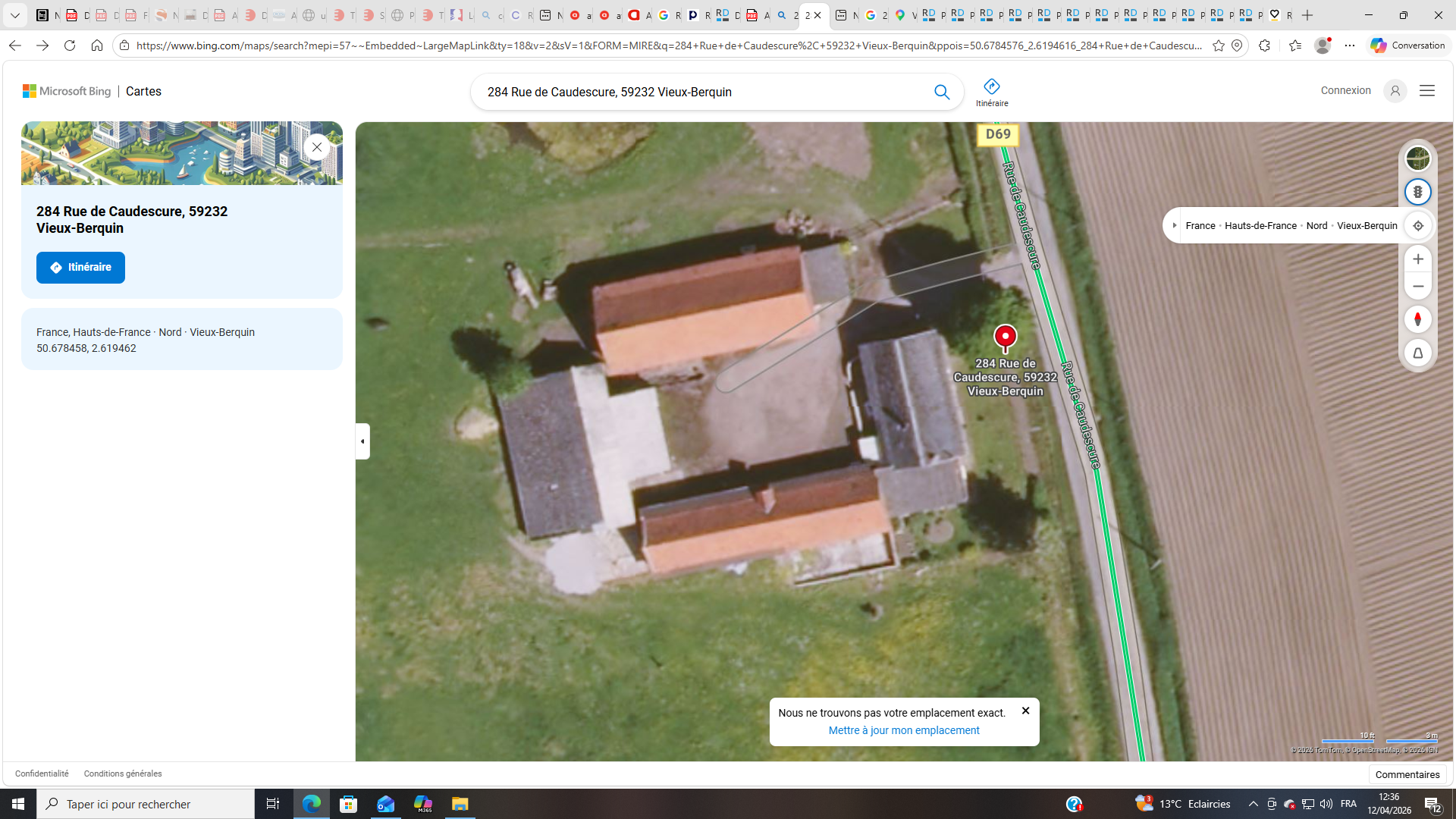Screen dimensions: 1456x819
Task: Collapse the location breadcrumb arrow
Action: pyautogui.click(x=1175, y=225)
